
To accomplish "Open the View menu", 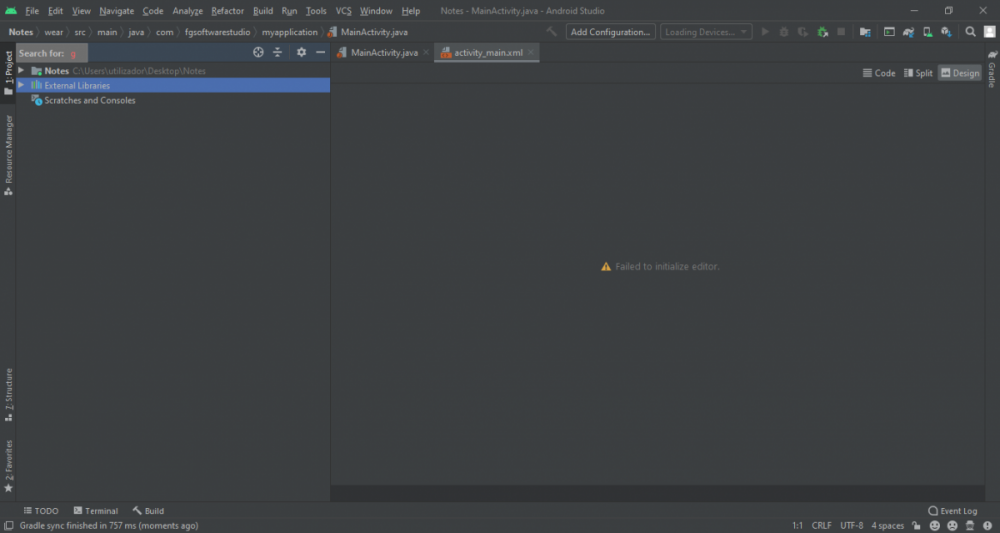I will pyautogui.click(x=81, y=11).
